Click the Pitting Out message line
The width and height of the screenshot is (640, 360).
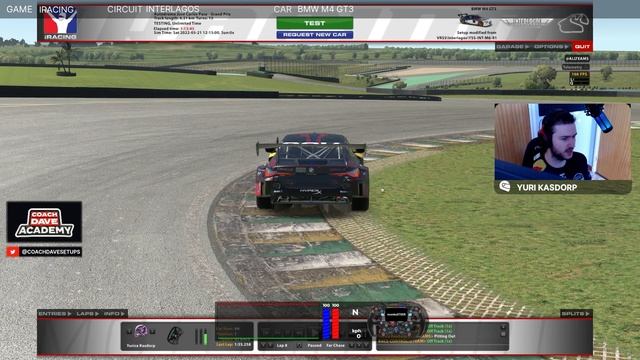point(444,336)
